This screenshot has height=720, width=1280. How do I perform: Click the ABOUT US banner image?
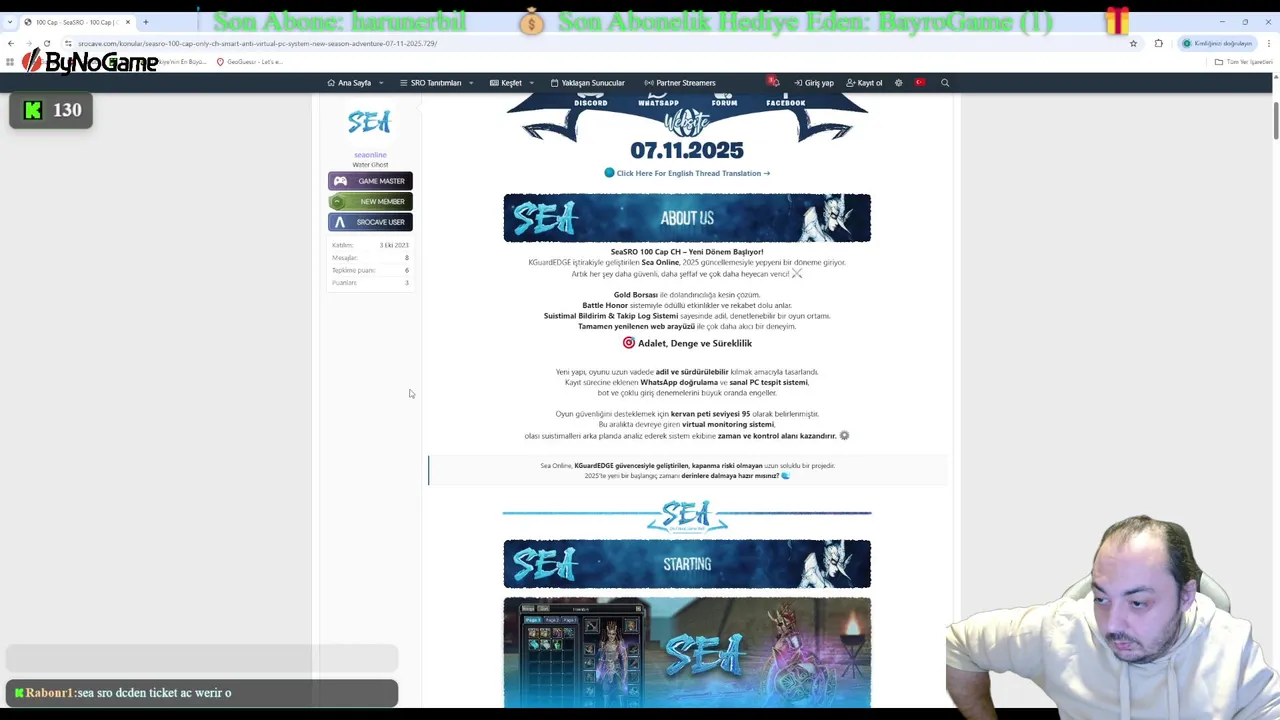[x=687, y=218]
